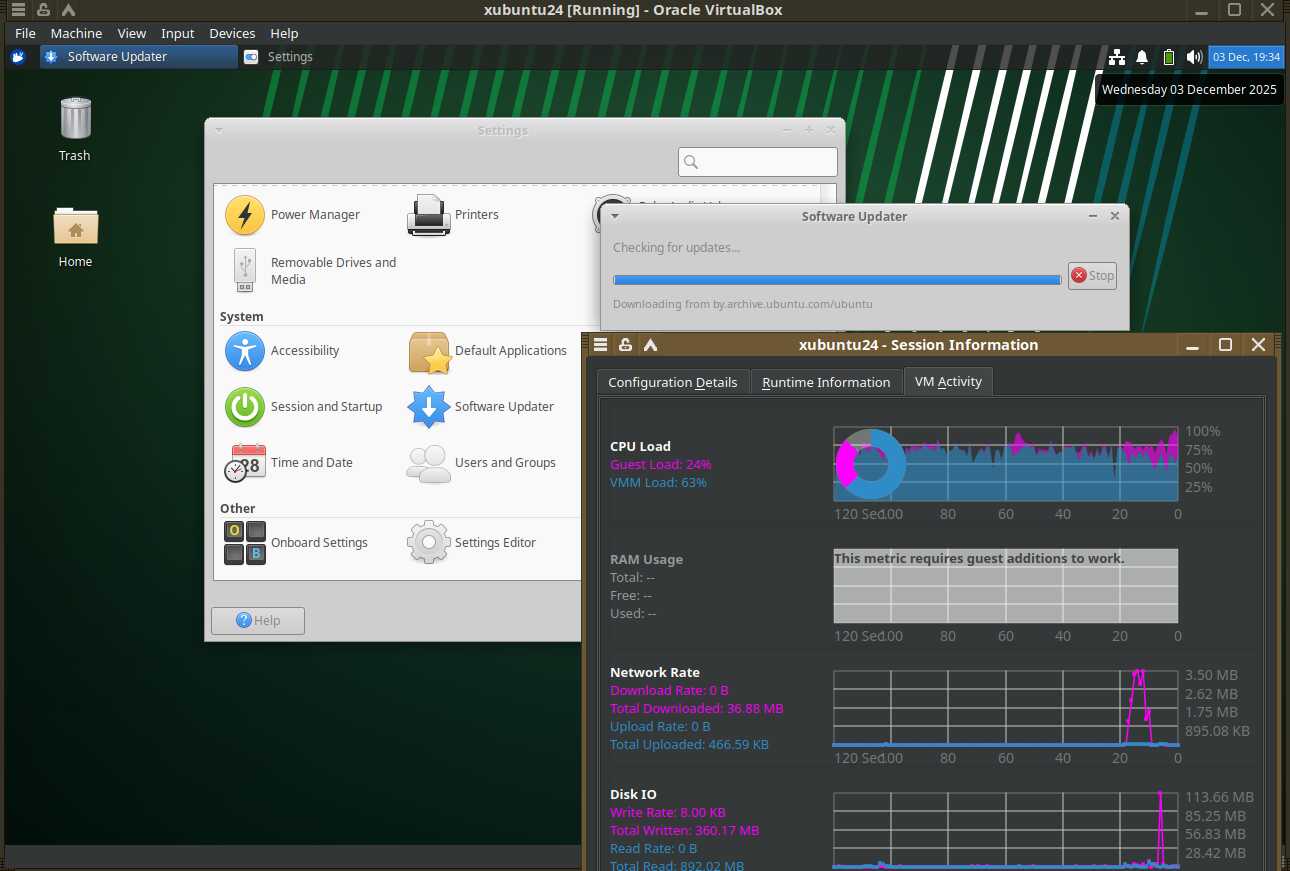Click the "Other" section heading in Settings
1290x871 pixels.
click(x=238, y=509)
